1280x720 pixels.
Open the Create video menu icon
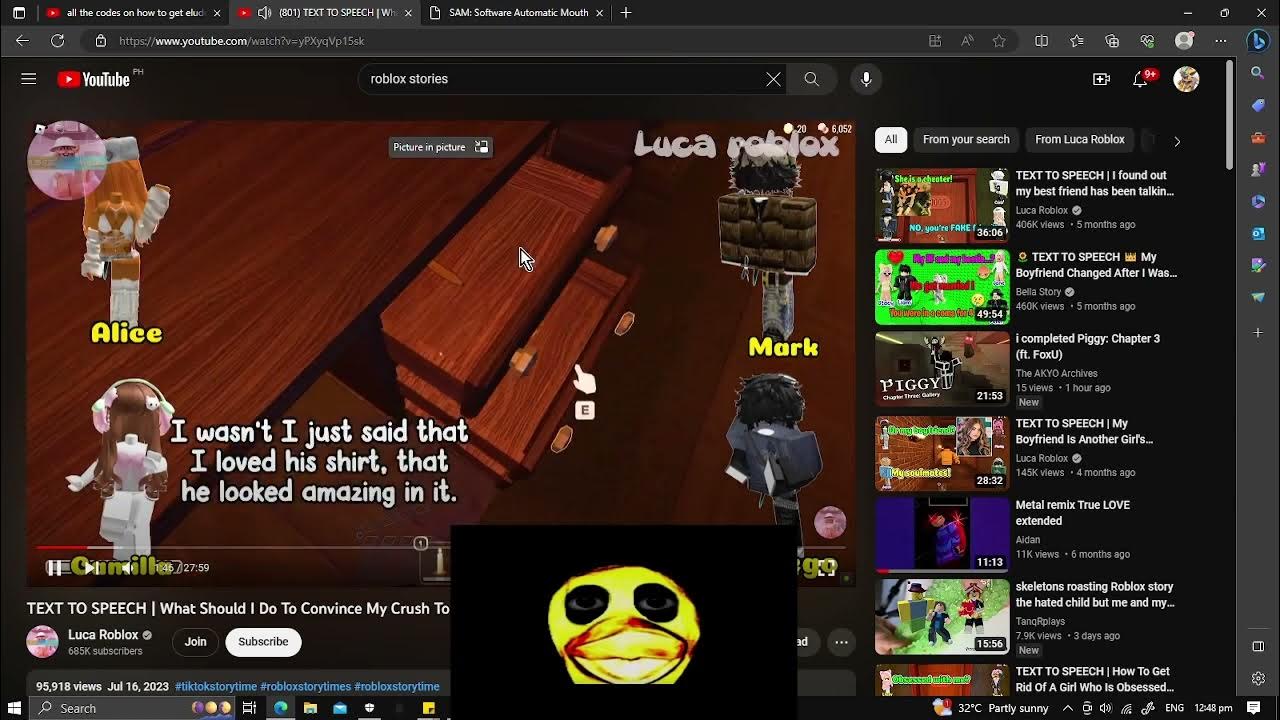click(1101, 79)
